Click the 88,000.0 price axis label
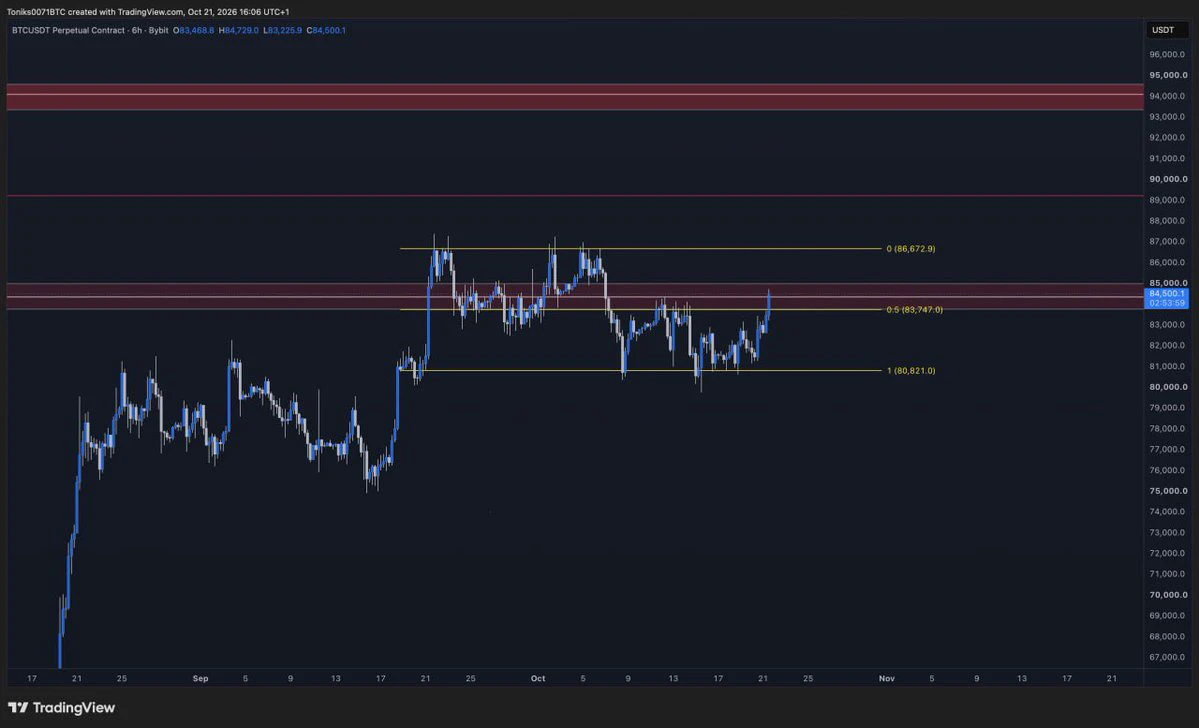Viewport: 1199px width, 728px height. click(x=1168, y=221)
